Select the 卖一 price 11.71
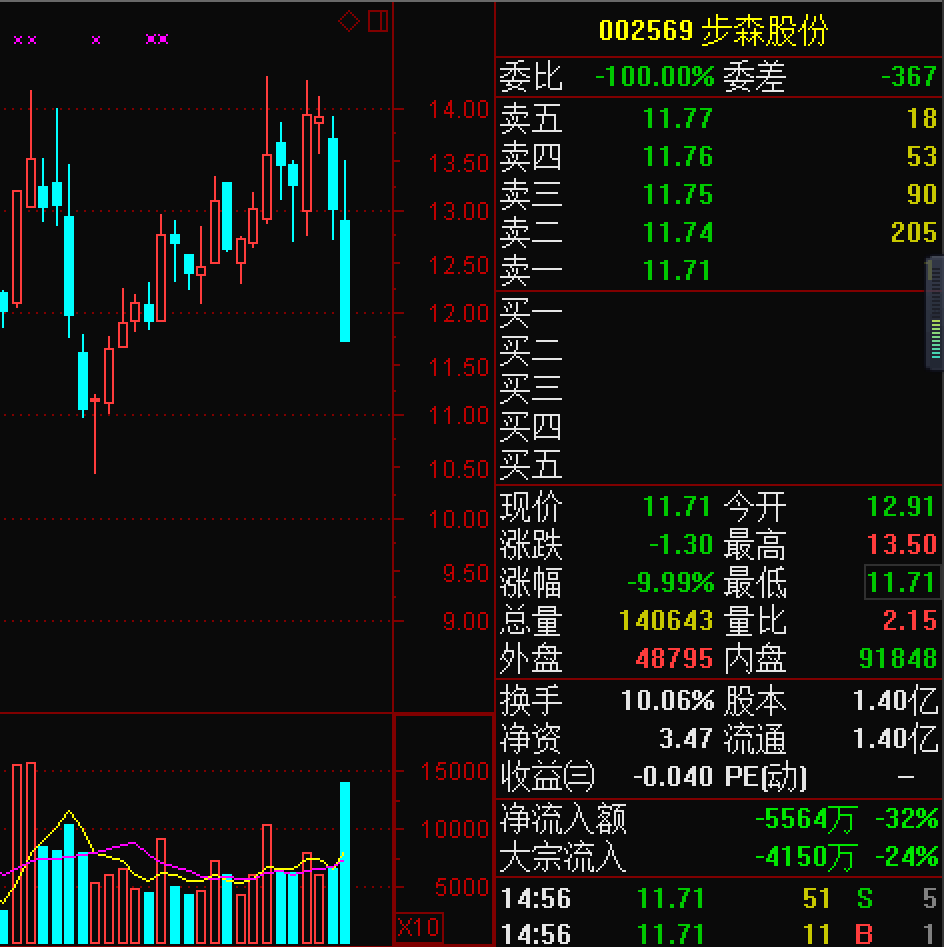The image size is (944, 947). coord(676,271)
